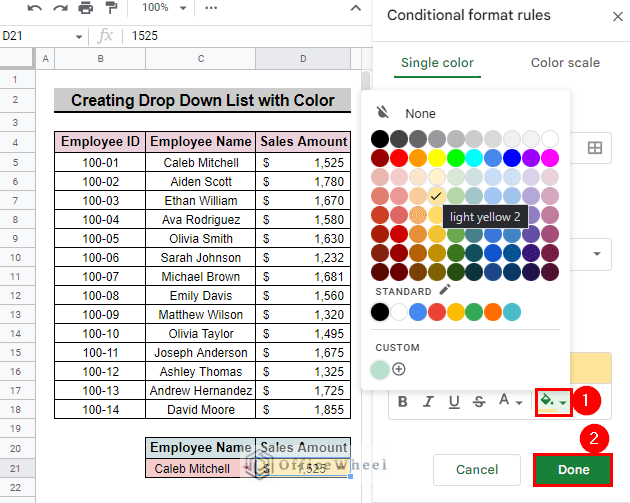Toggle Bold formatting style
This screenshot has height=503, width=630.
(403, 401)
